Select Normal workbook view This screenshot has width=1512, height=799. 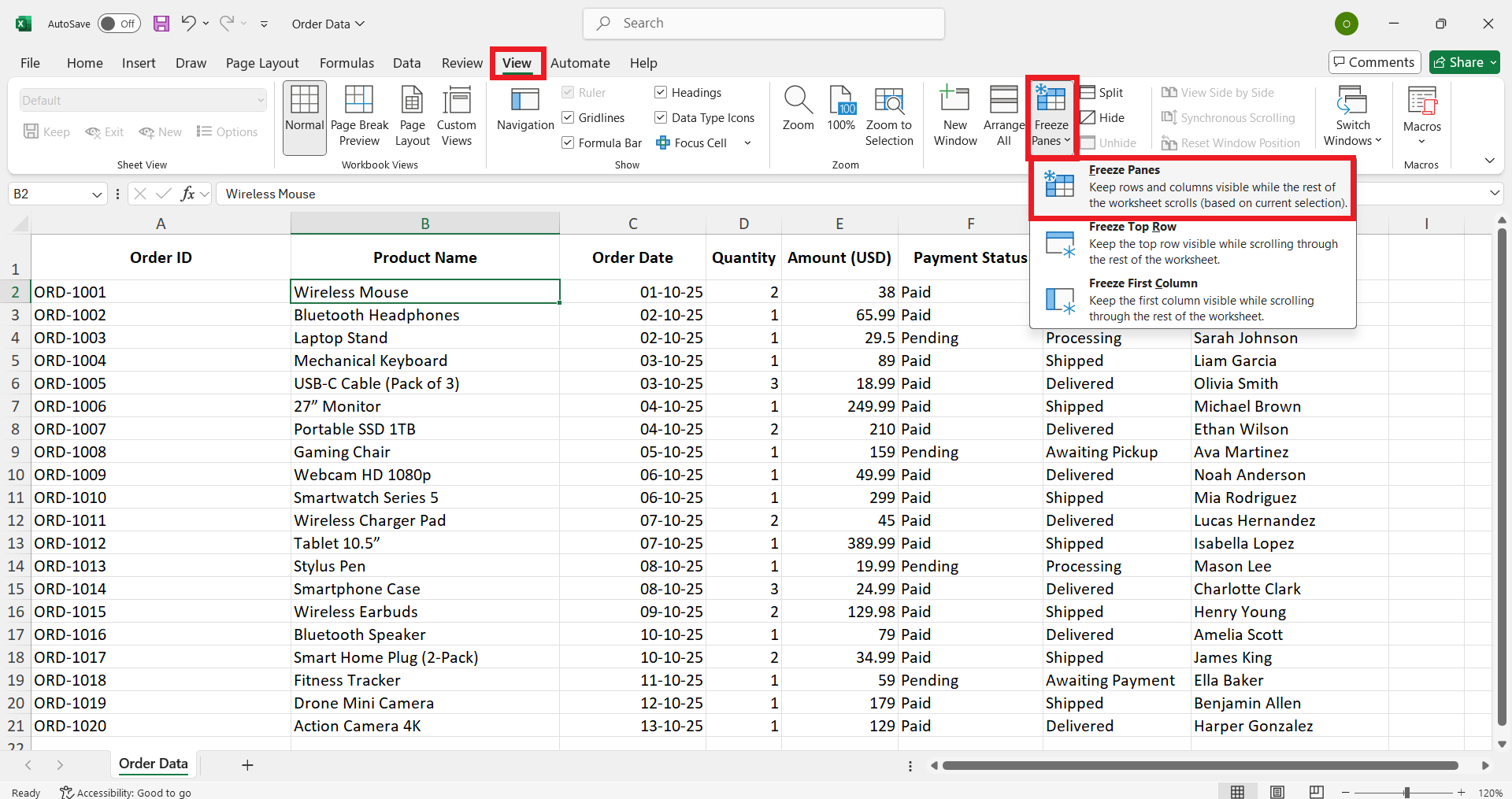(x=304, y=116)
